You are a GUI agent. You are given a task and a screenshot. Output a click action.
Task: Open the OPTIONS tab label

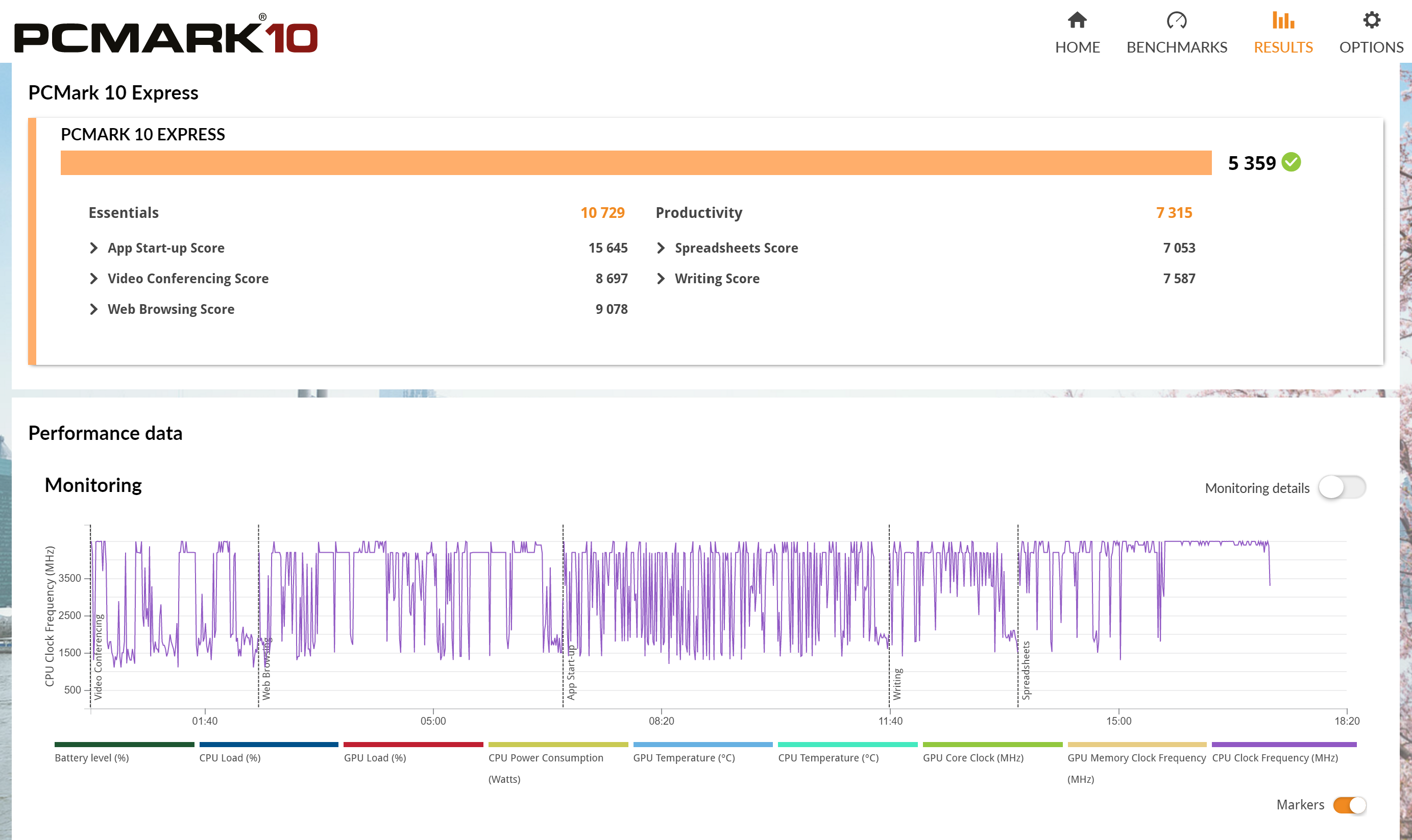pyautogui.click(x=1371, y=47)
